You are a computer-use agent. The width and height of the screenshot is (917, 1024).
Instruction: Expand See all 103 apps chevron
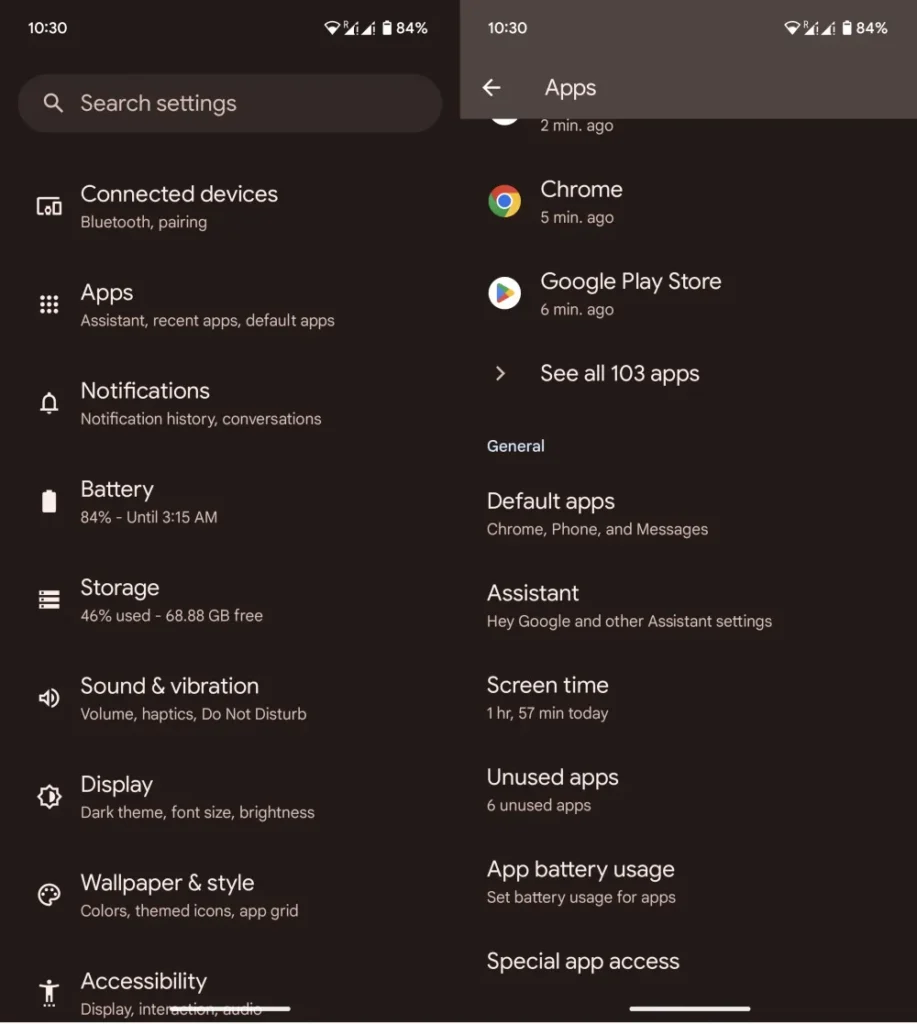tap(501, 374)
